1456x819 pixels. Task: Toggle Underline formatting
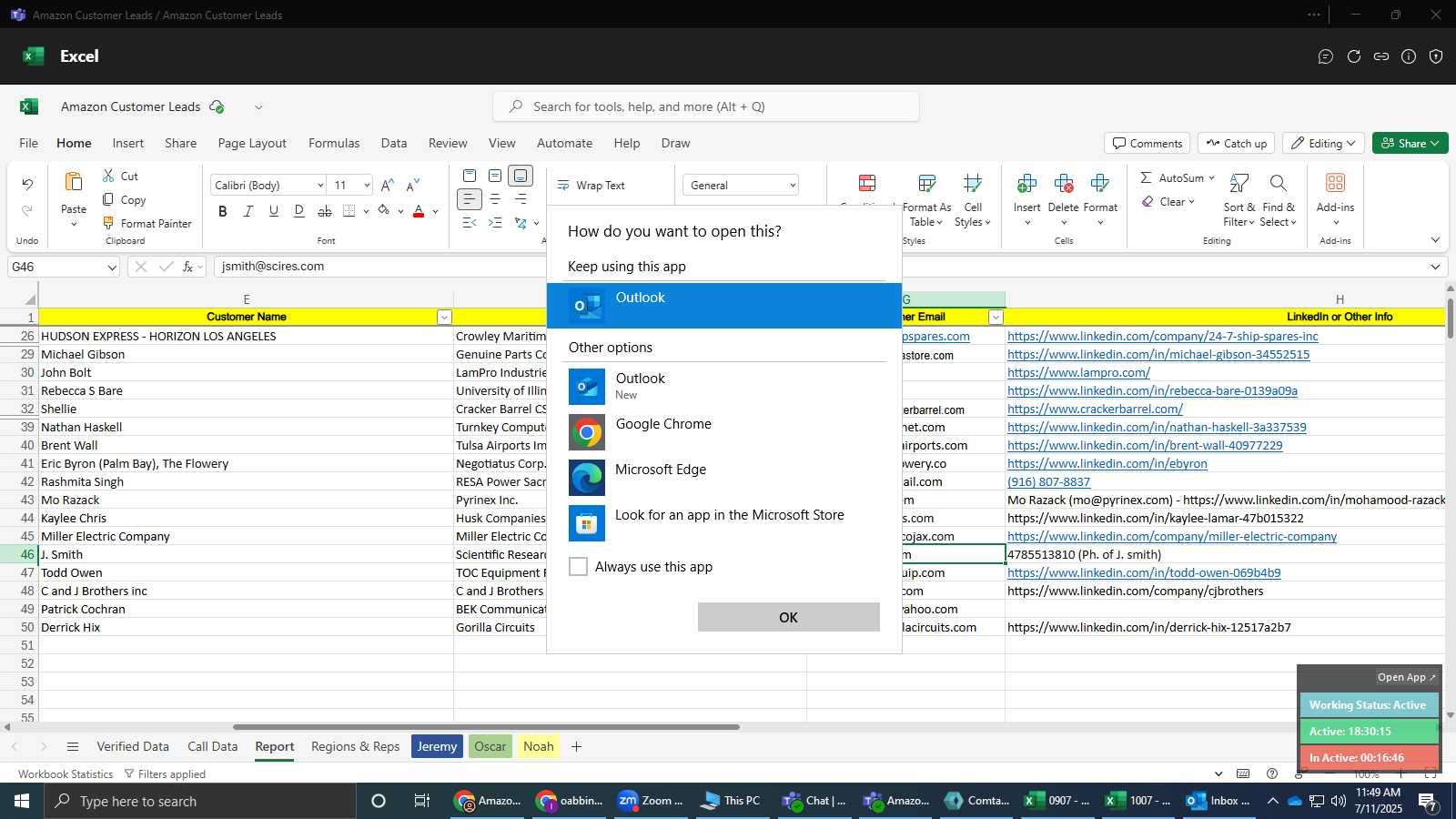coord(274,211)
